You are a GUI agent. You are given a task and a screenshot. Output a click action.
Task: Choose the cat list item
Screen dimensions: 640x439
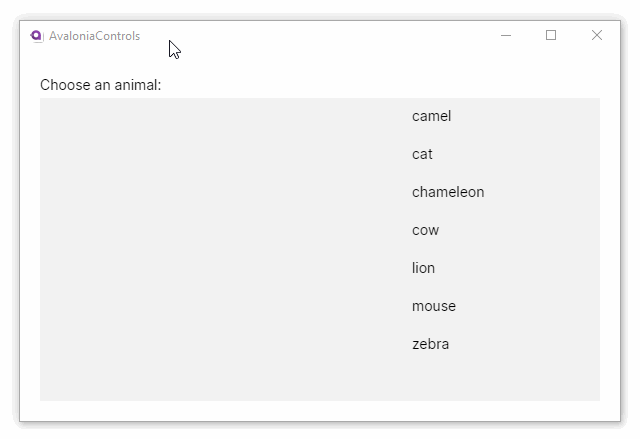[422, 154]
